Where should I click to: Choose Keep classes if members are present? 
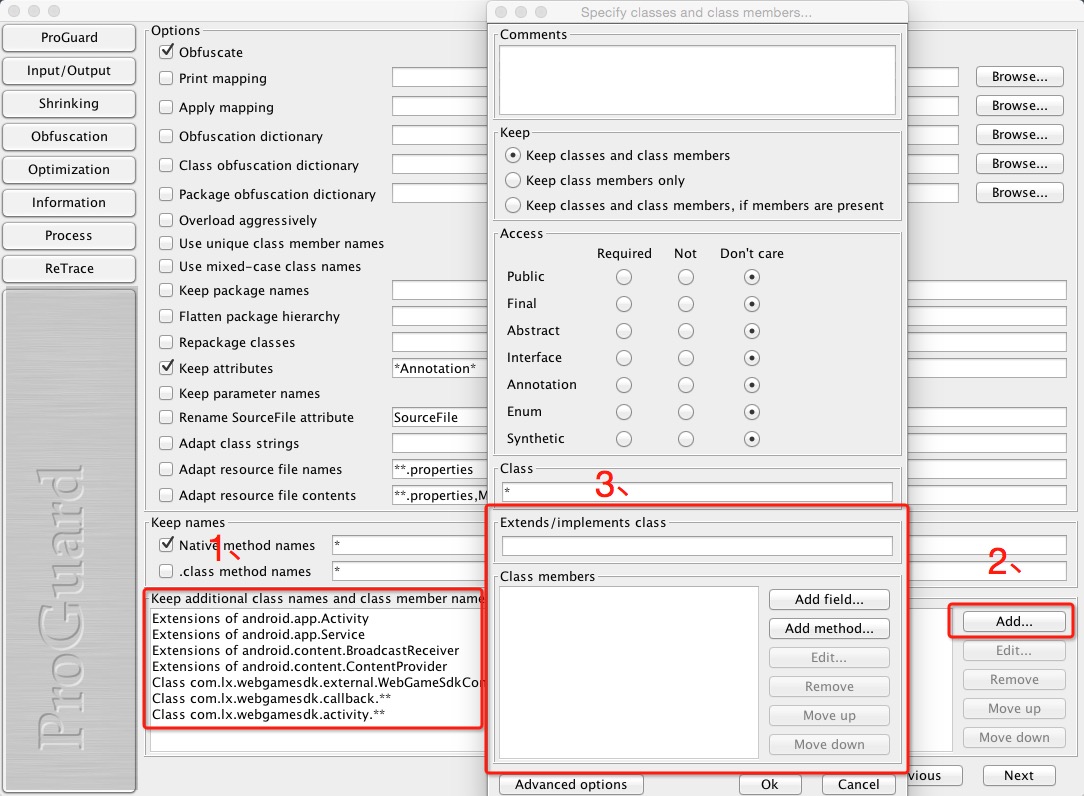tap(513, 205)
